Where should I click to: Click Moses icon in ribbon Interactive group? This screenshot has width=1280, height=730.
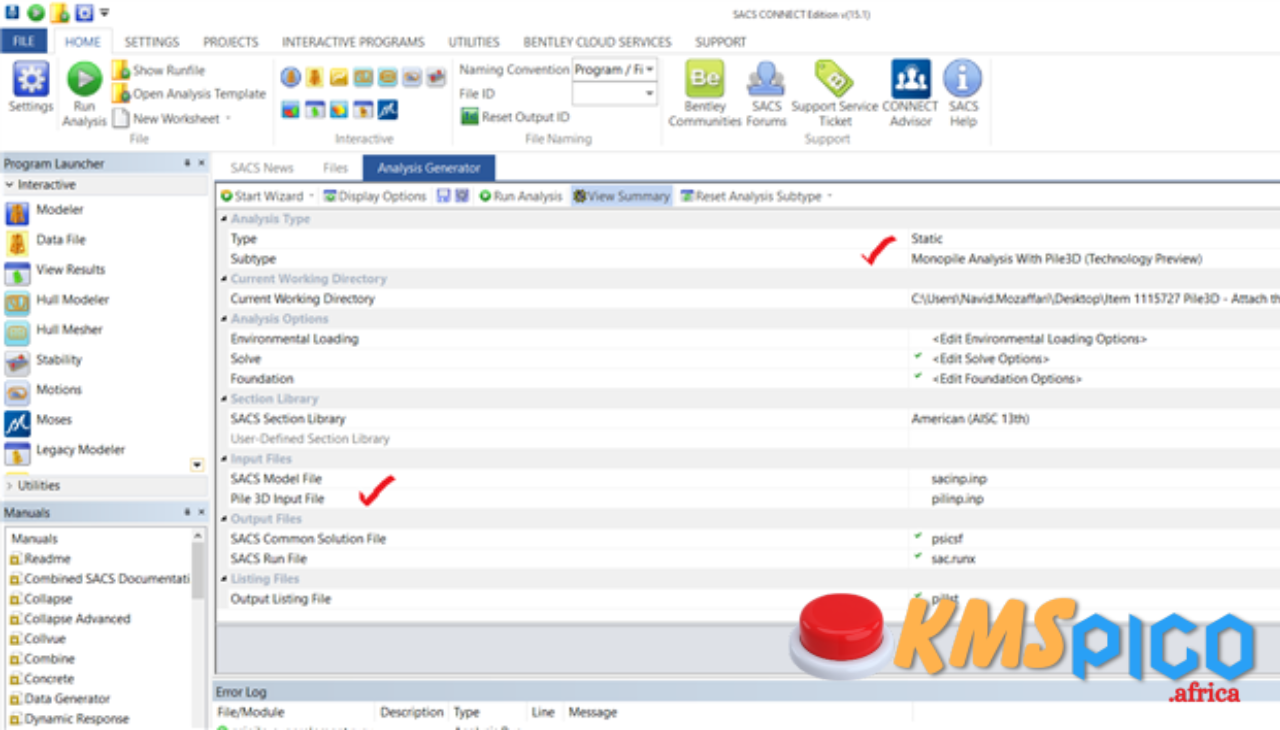click(x=388, y=109)
